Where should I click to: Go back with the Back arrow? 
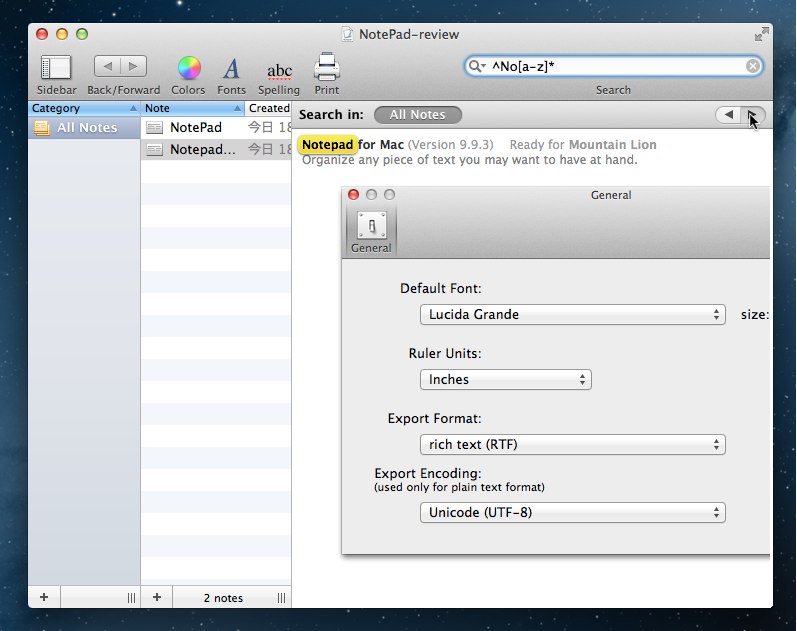point(107,66)
